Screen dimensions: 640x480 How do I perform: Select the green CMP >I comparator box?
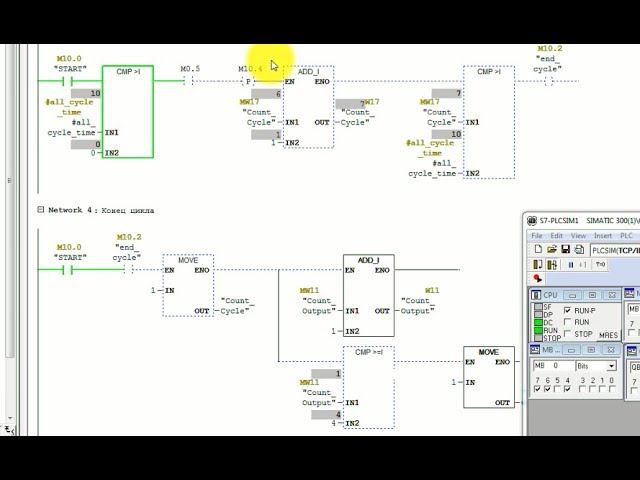tap(128, 111)
